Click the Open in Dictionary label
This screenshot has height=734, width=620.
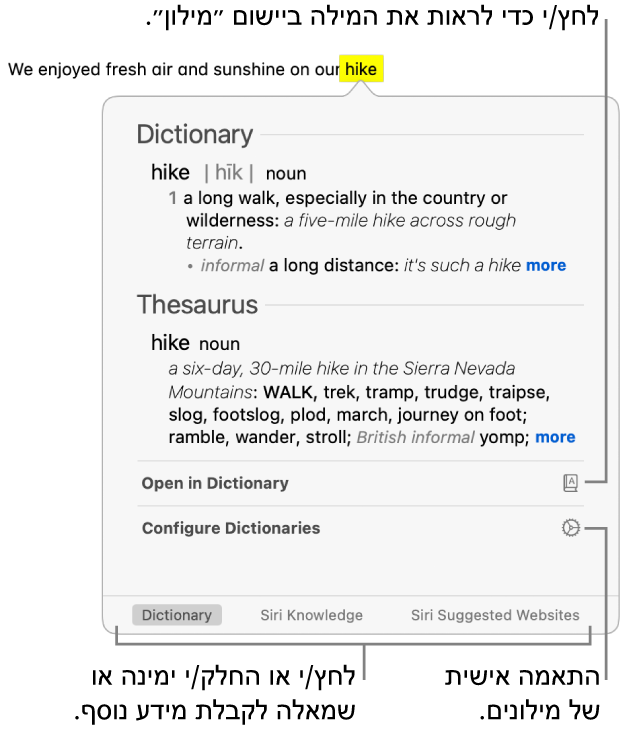click(215, 483)
